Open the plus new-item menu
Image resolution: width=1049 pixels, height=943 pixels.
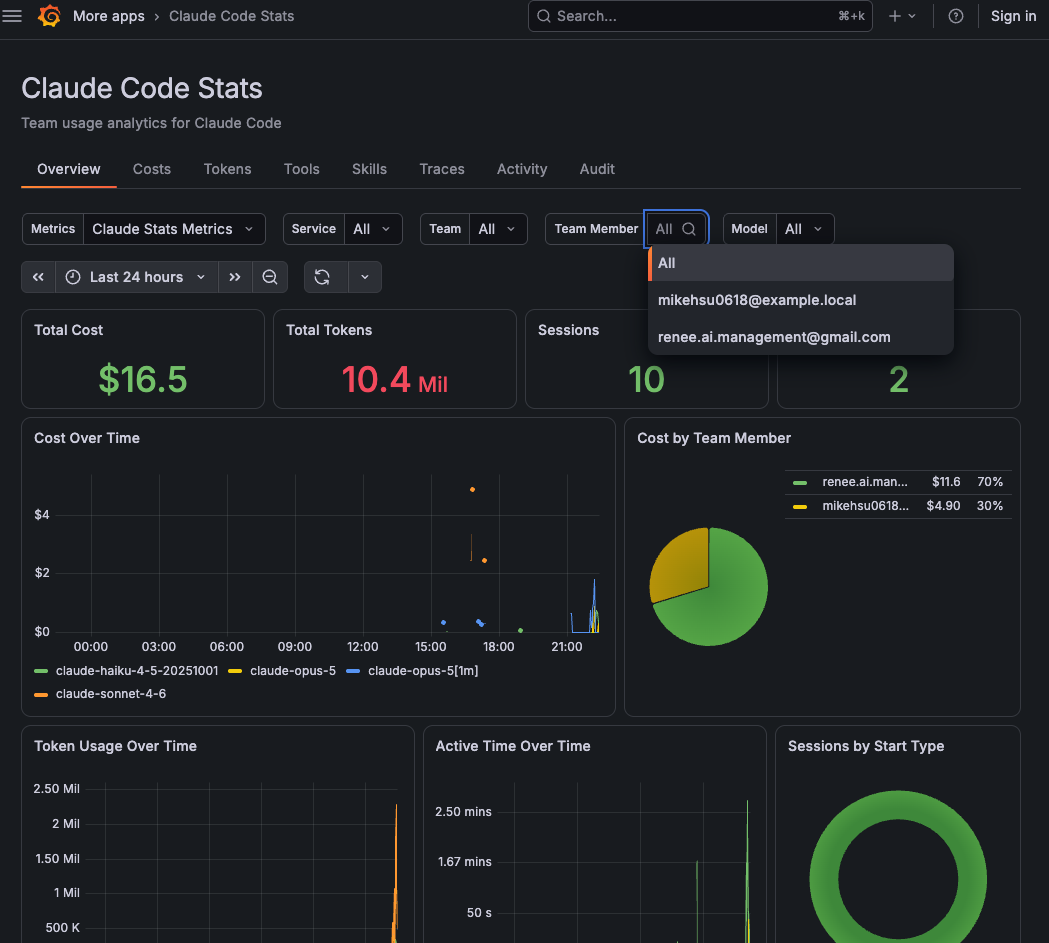(894, 16)
